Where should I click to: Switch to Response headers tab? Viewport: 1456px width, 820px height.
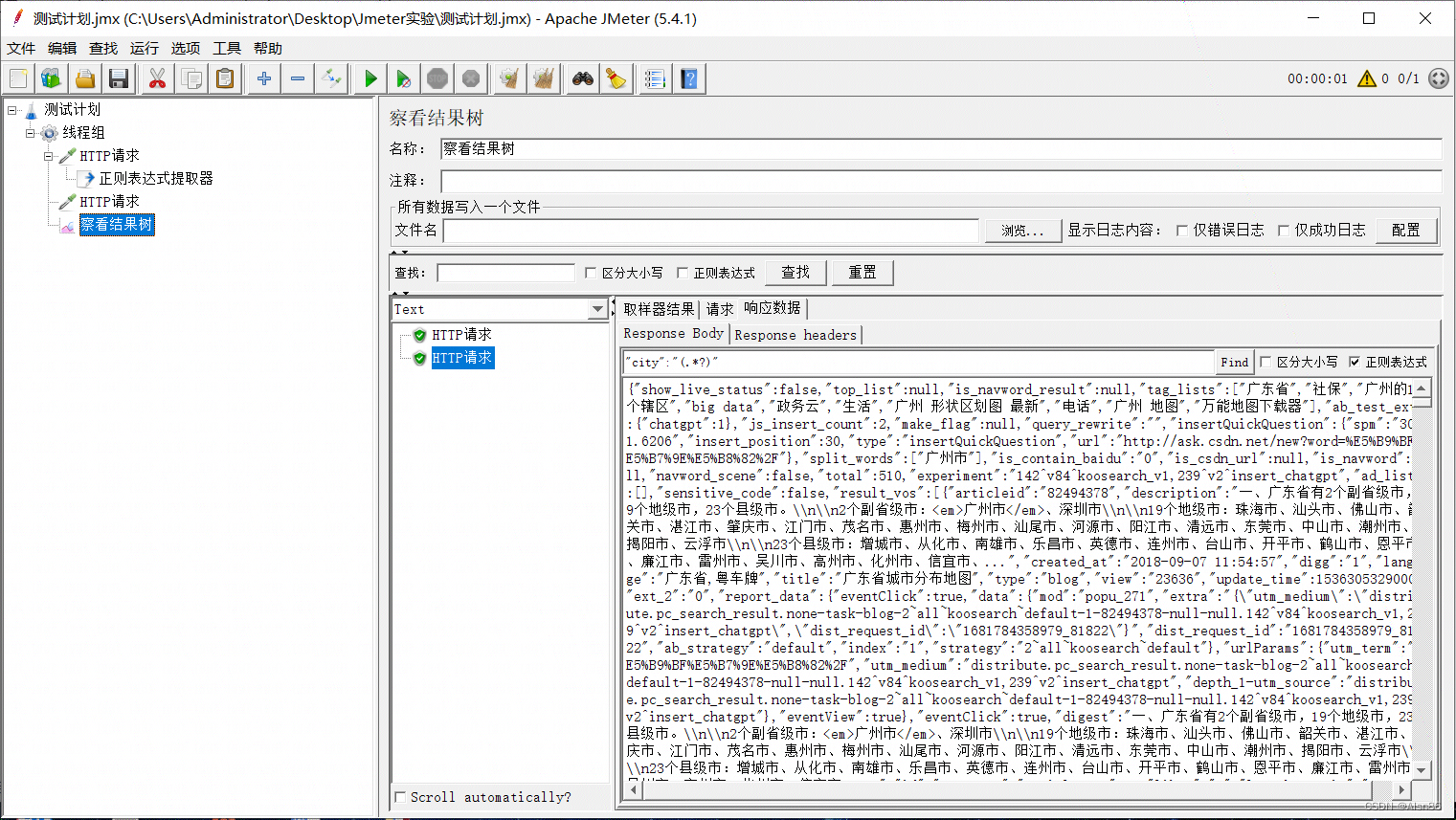[795, 335]
